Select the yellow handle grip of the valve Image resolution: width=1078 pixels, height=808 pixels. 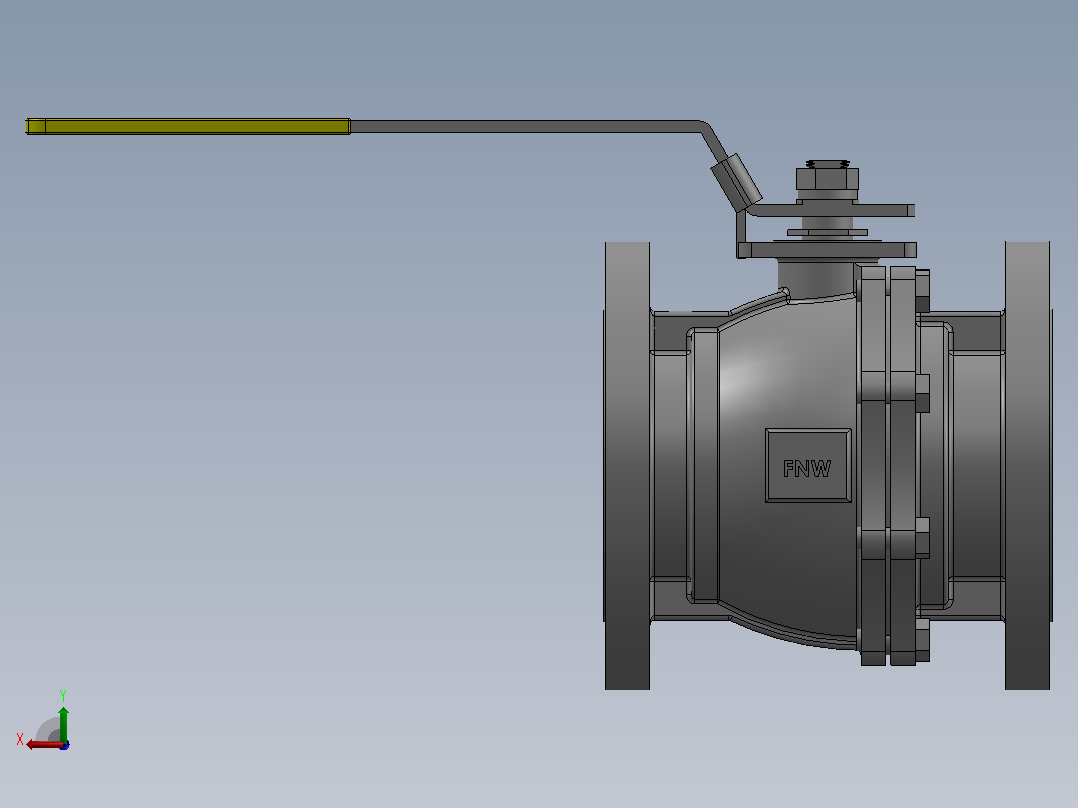pyautogui.click(x=188, y=127)
